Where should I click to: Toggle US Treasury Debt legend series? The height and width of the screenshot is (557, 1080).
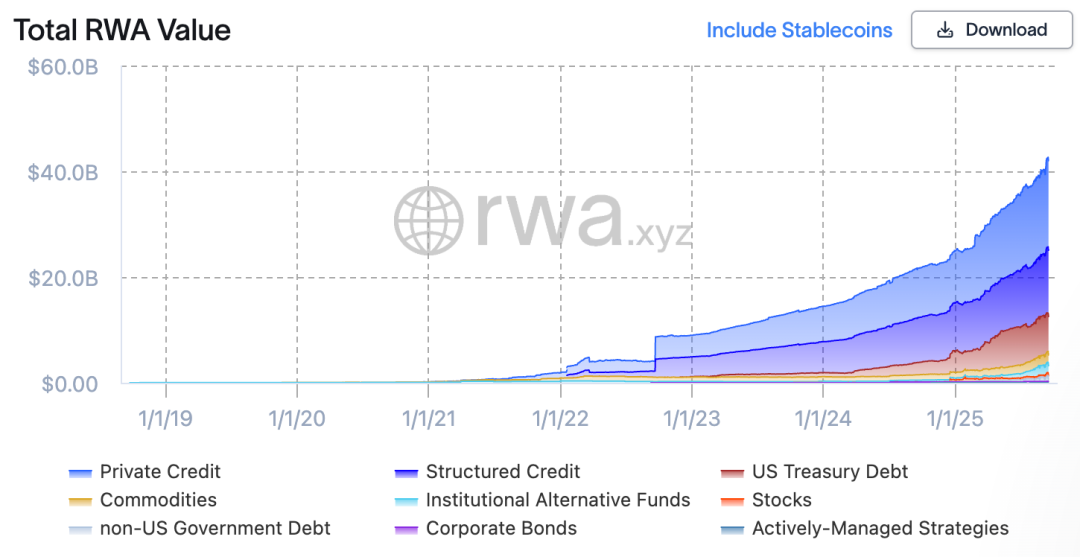coord(830,471)
